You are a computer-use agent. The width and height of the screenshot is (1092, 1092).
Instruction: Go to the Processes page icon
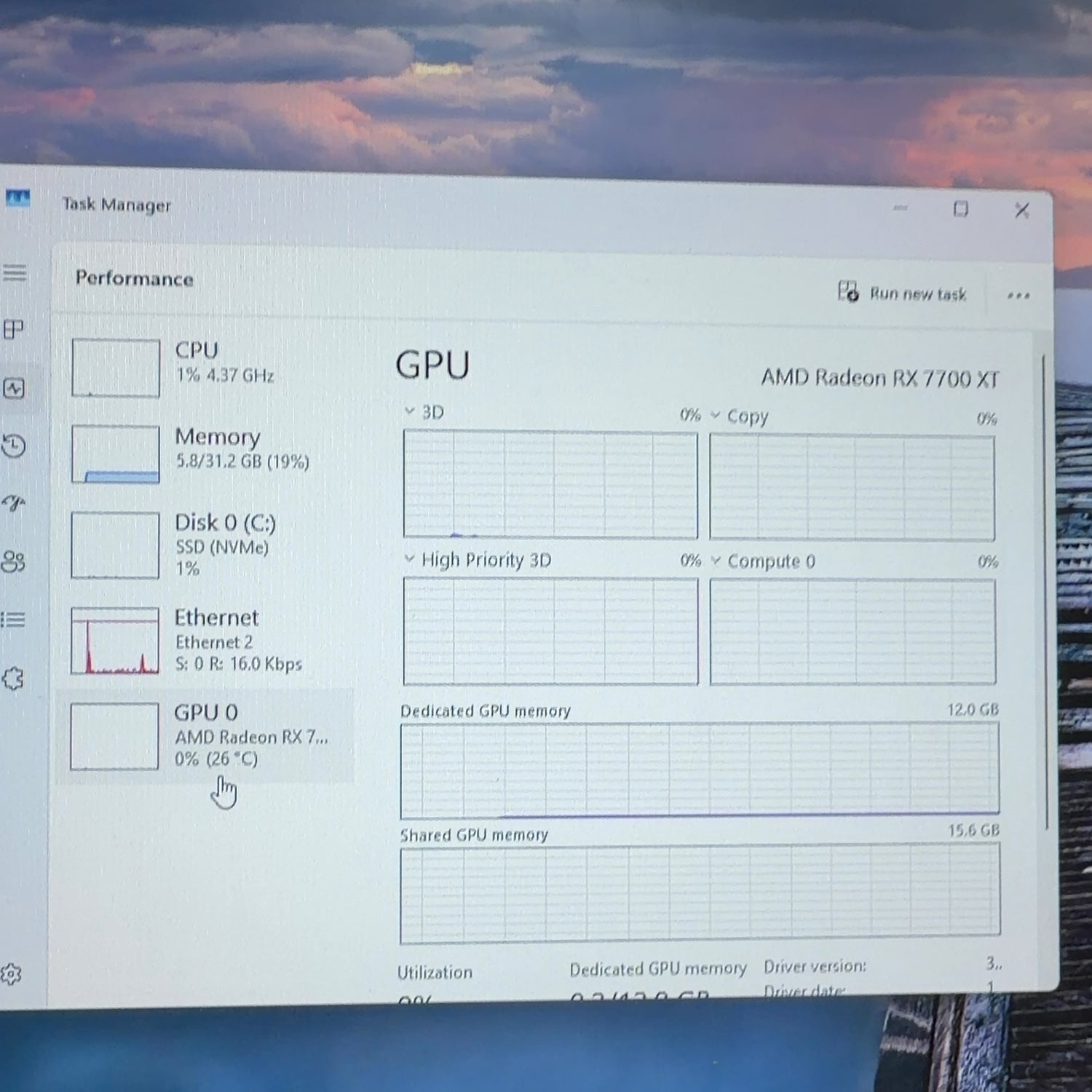pos(14,329)
